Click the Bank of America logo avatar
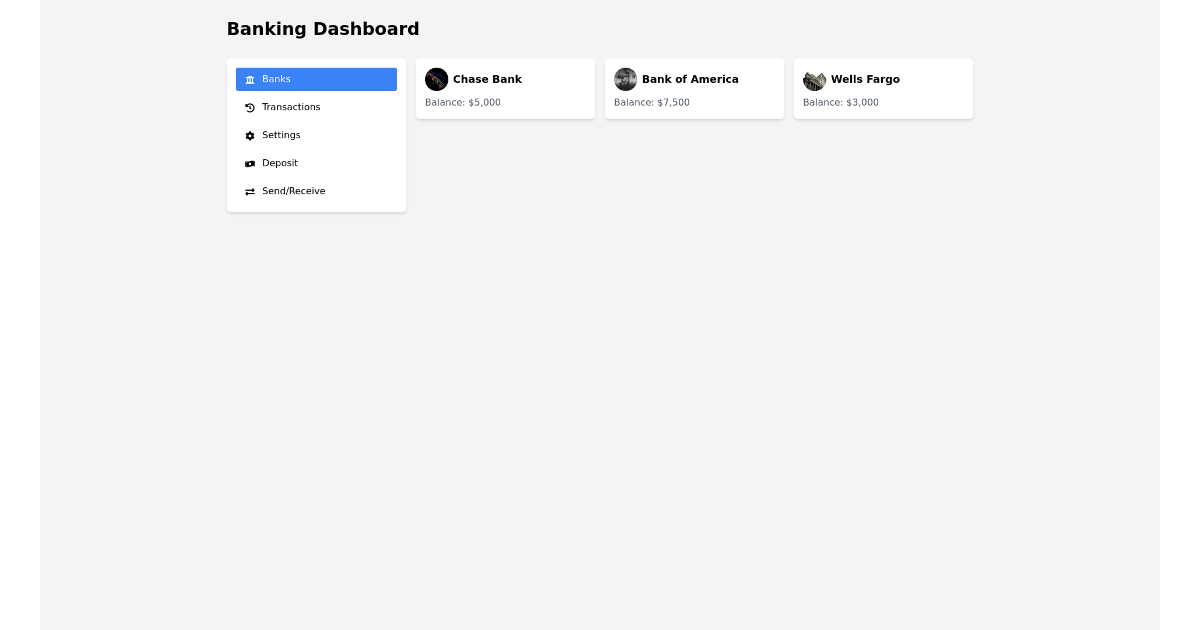The image size is (1200, 630). pos(626,79)
